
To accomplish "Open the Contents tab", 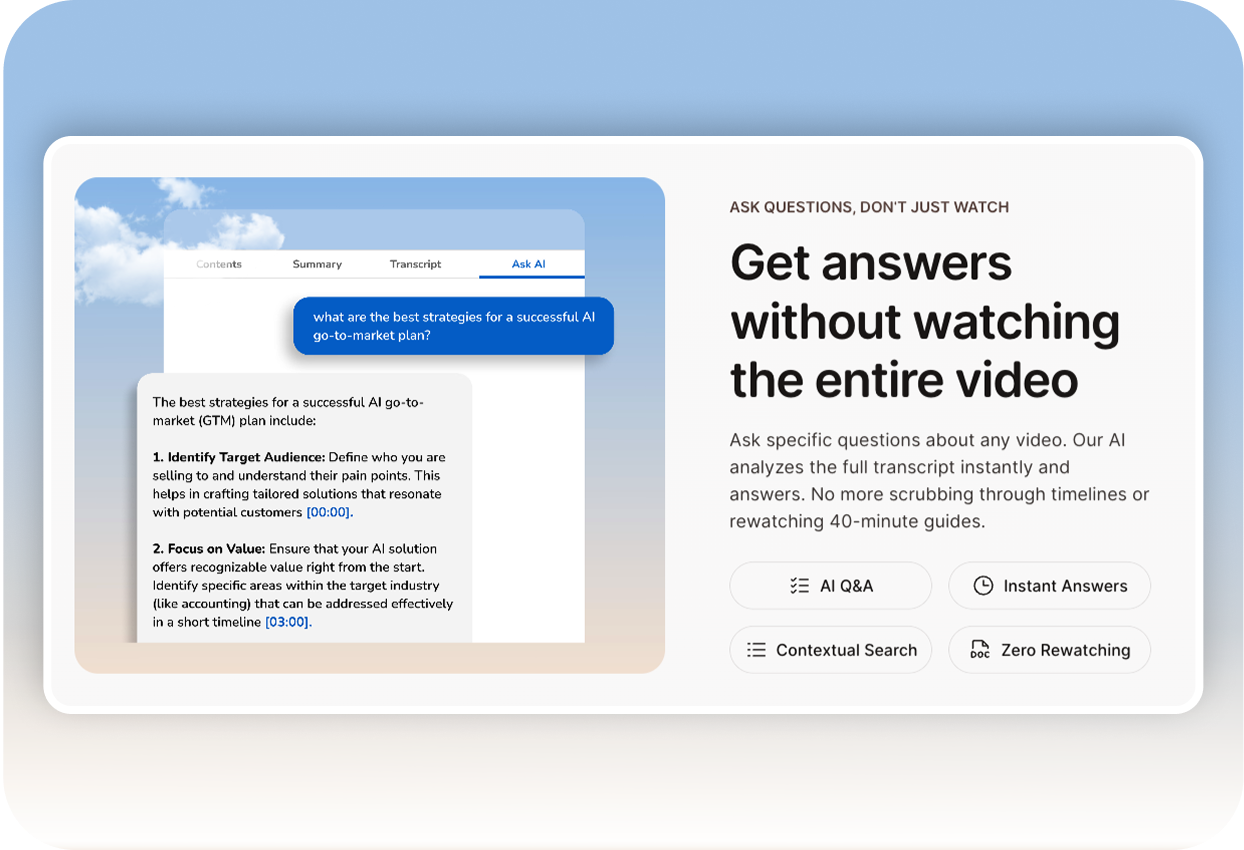I will [219, 264].
